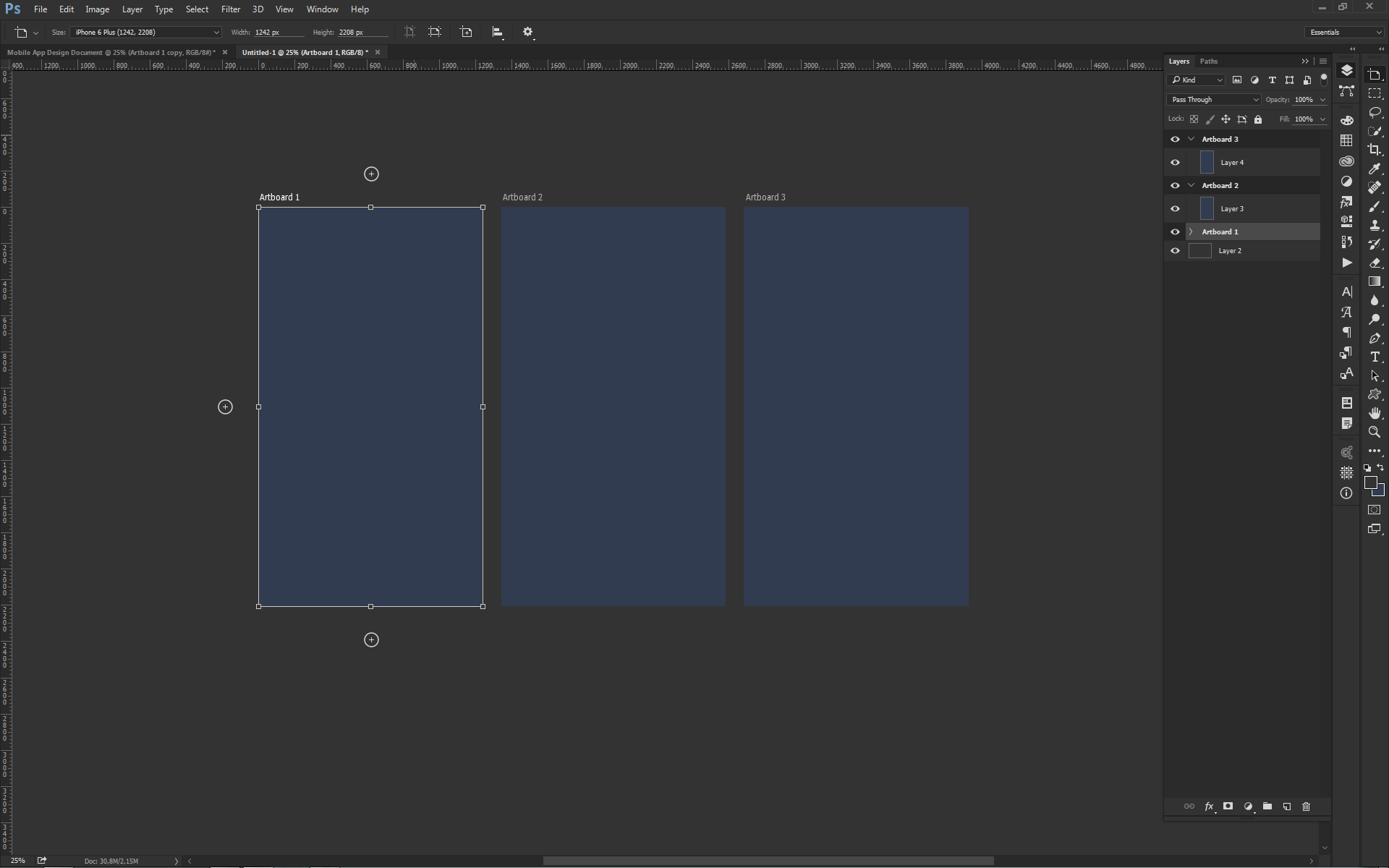The width and height of the screenshot is (1389, 868).
Task: Toggle lock all for the layer
Action: tap(1258, 119)
